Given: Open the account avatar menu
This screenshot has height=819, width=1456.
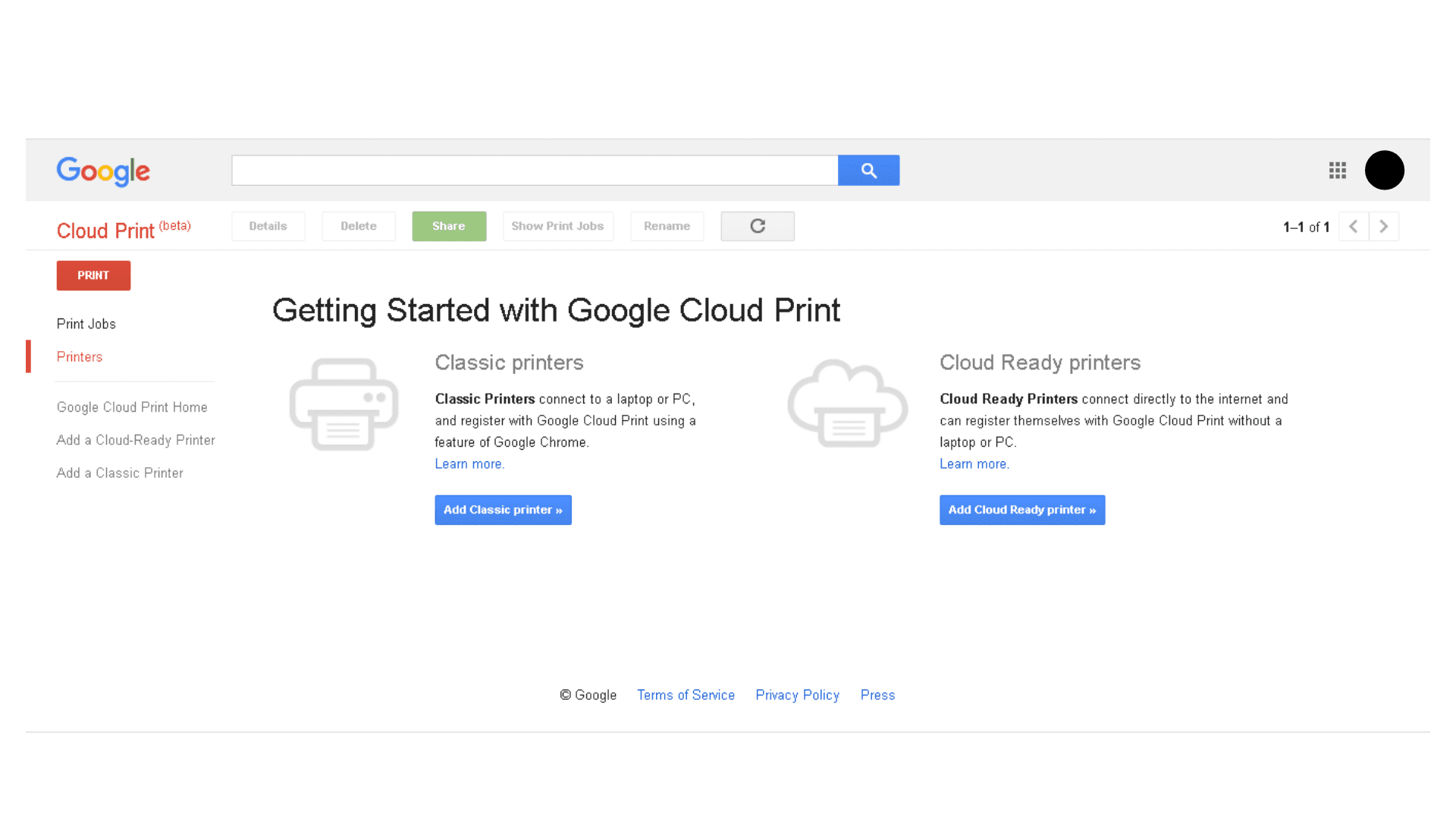Looking at the screenshot, I should tap(1385, 170).
